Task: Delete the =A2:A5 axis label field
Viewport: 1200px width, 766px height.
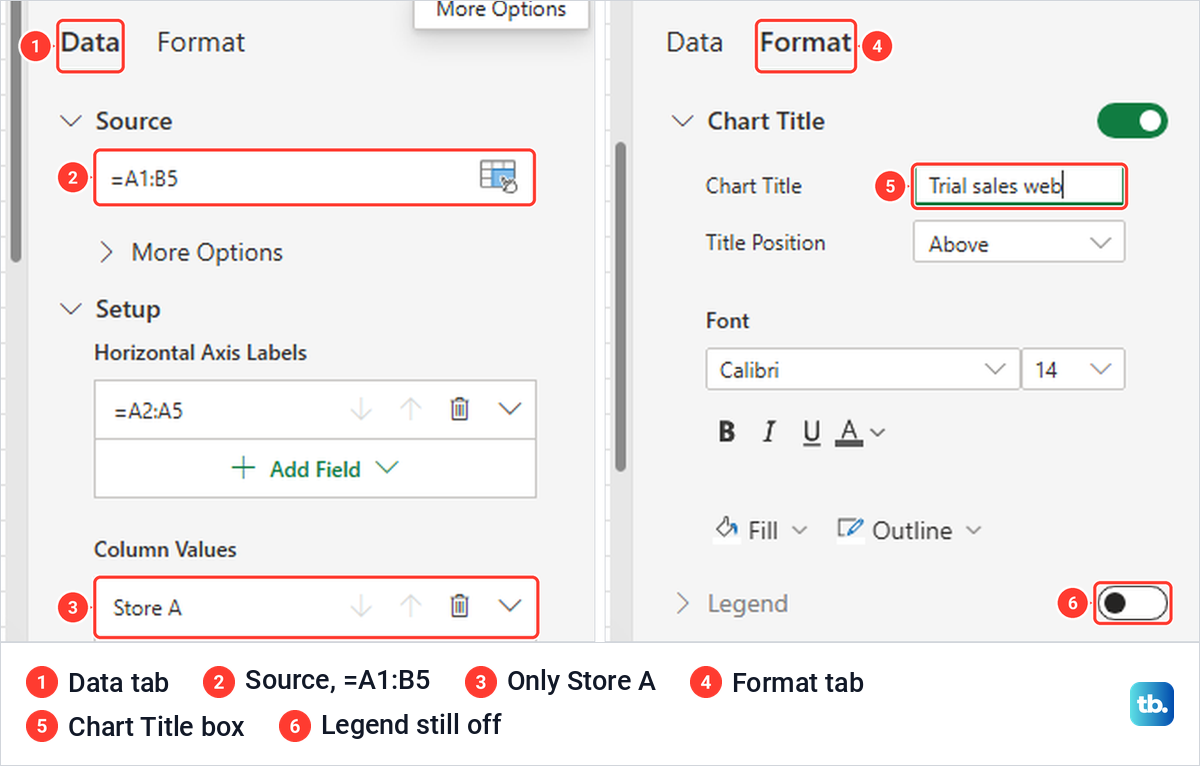Action: [460, 409]
